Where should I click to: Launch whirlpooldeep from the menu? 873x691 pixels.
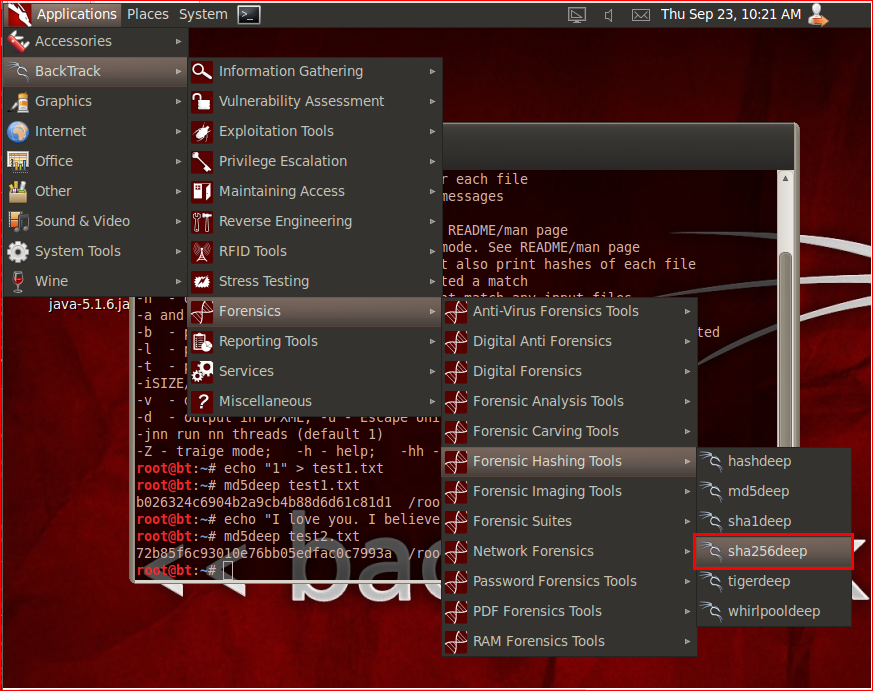click(x=774, y=611)
